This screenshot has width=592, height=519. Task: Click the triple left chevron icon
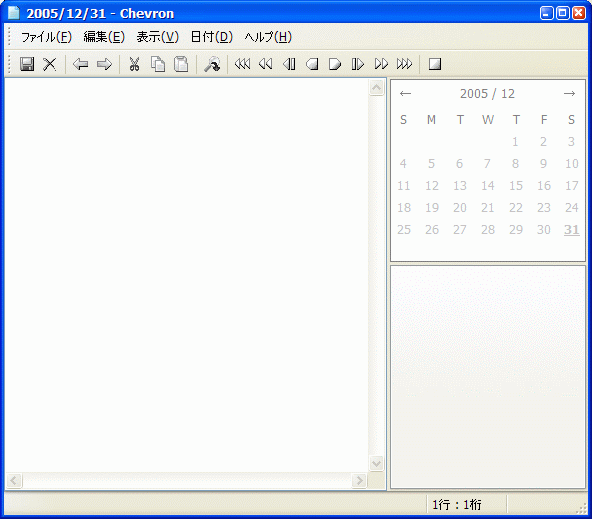tap(242, 64)
